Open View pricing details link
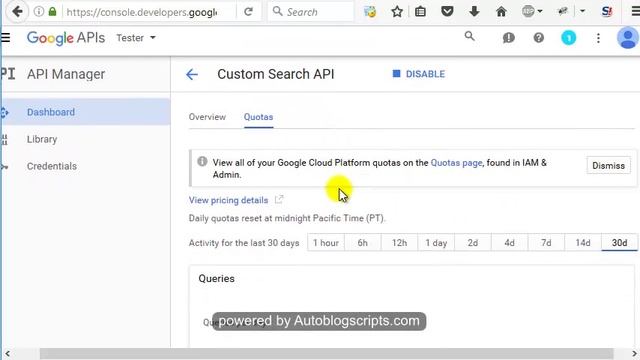This screenshot has width=640, height=360. coord(228,200)
